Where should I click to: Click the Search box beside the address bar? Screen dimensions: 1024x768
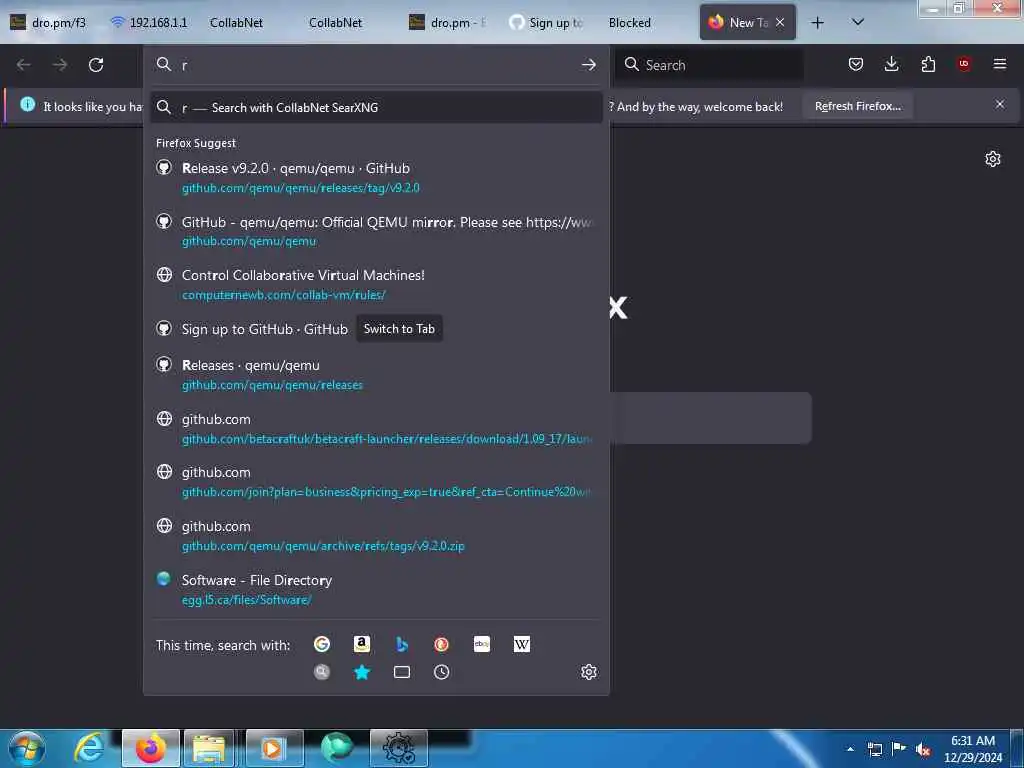point(709,65)
